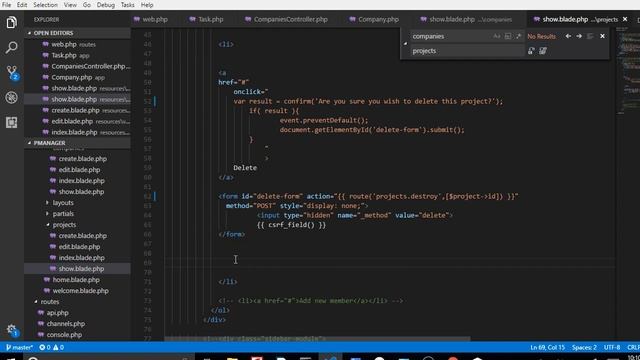Close the show.blade.php projects tab
The image size is (640, 360).
coord(625,19)
